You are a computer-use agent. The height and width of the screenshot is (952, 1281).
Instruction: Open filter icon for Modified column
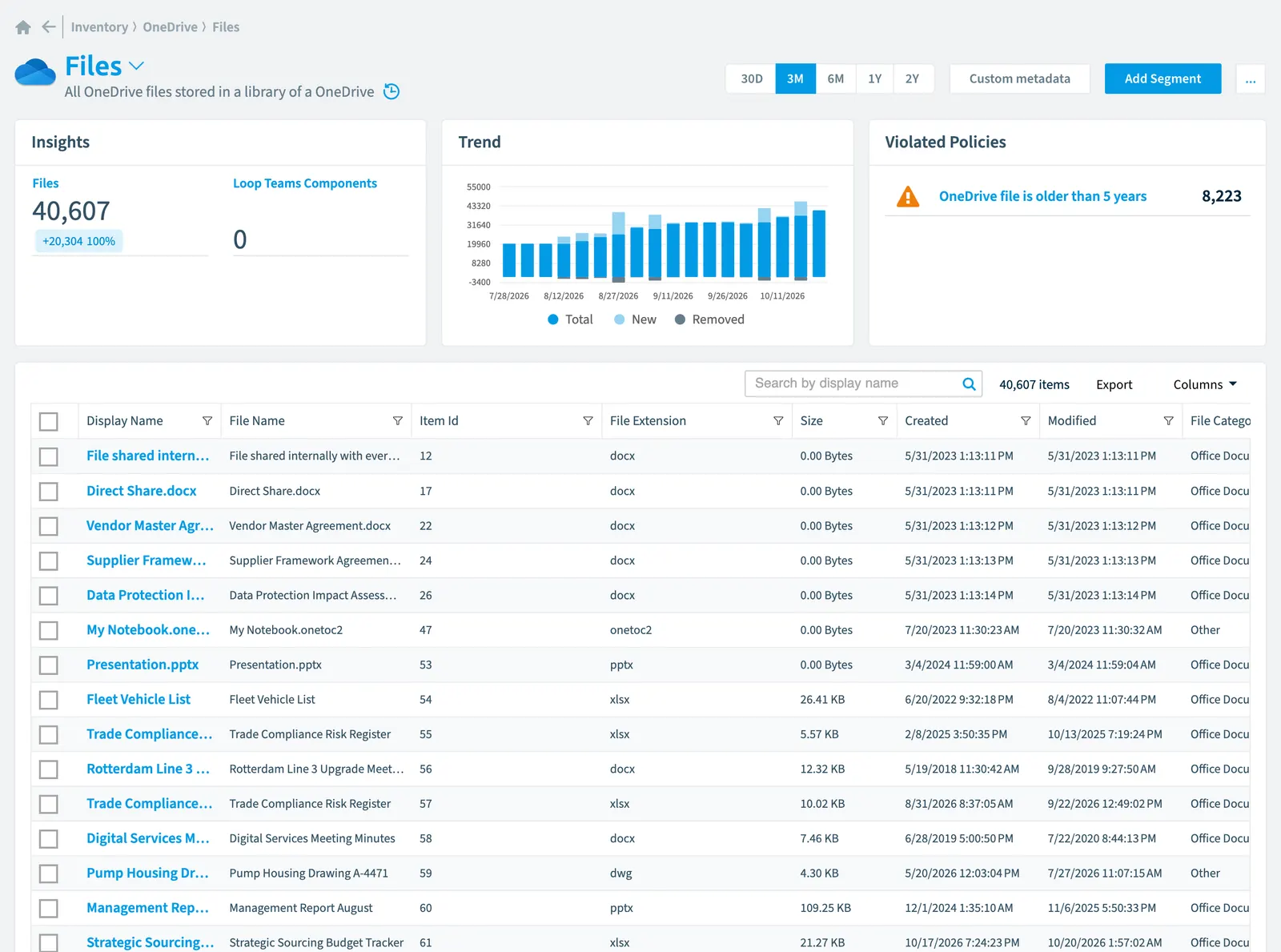click(x=1168, y=421)
